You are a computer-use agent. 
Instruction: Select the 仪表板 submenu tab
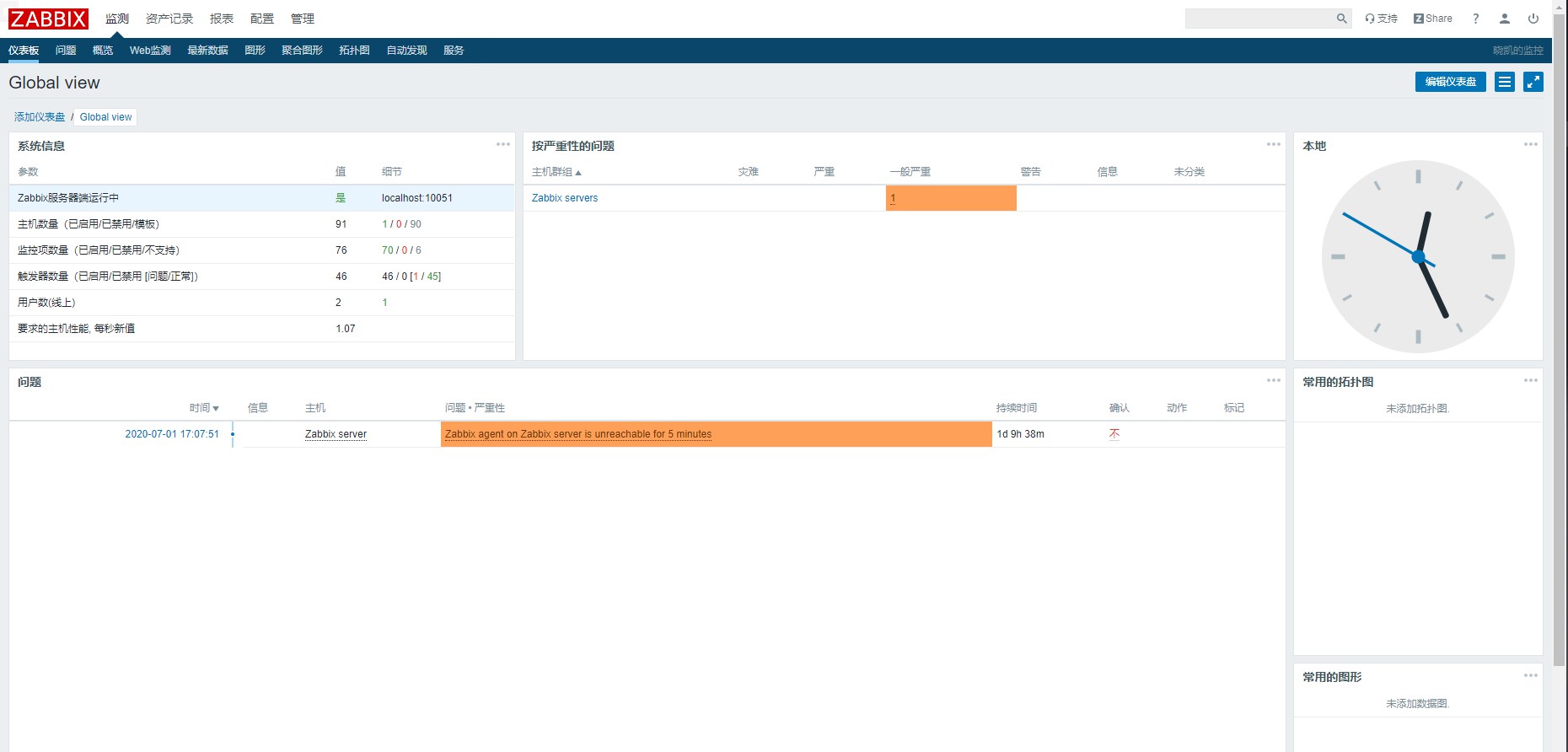tap(24, 51)
